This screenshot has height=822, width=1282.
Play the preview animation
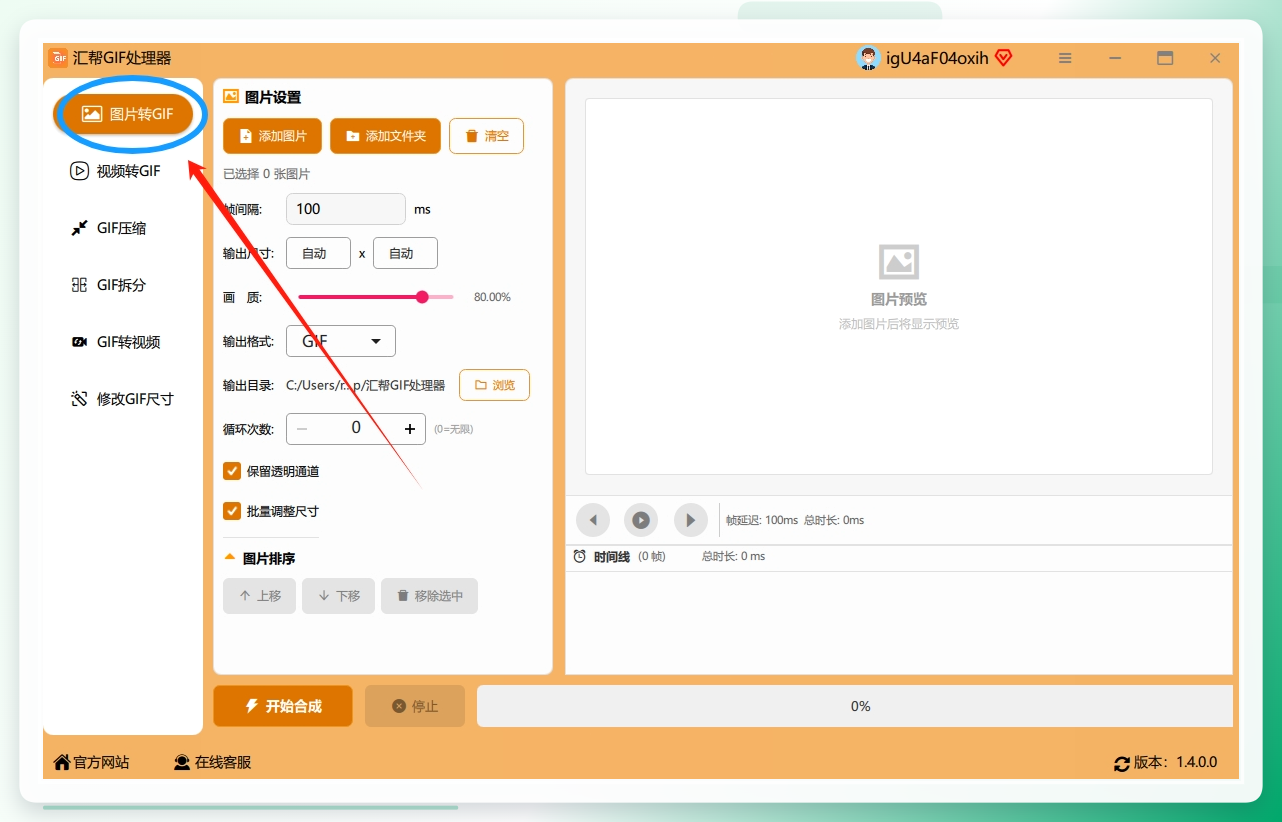coord(641,520)
